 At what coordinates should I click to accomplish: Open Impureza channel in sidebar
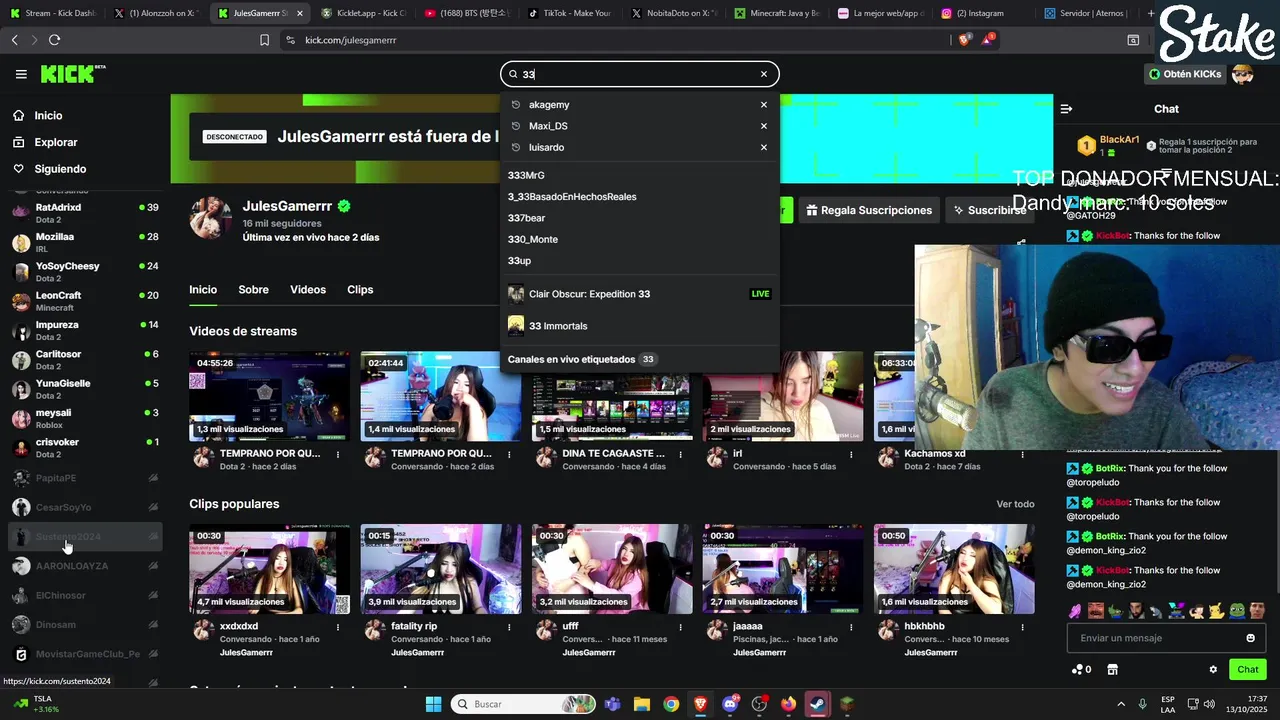[x=85, y=330]
